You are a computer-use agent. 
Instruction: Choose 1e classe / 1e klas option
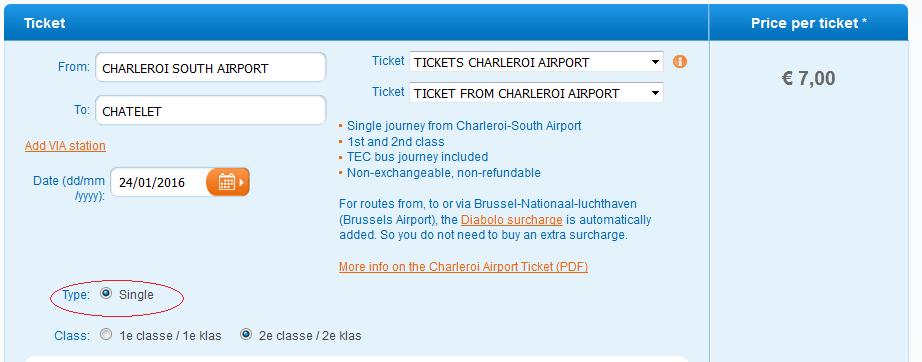coord(106,335)
